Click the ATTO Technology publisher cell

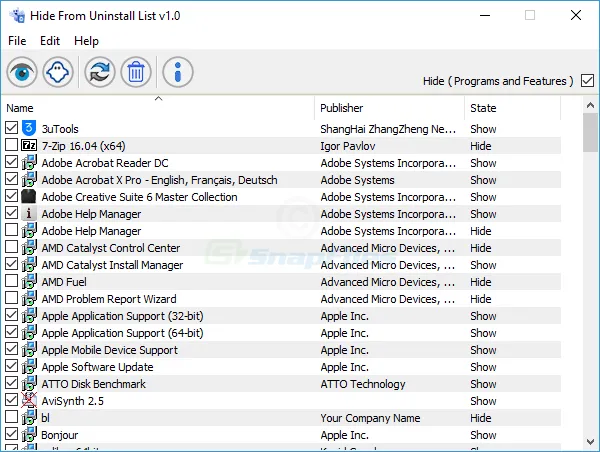[363, 384]
